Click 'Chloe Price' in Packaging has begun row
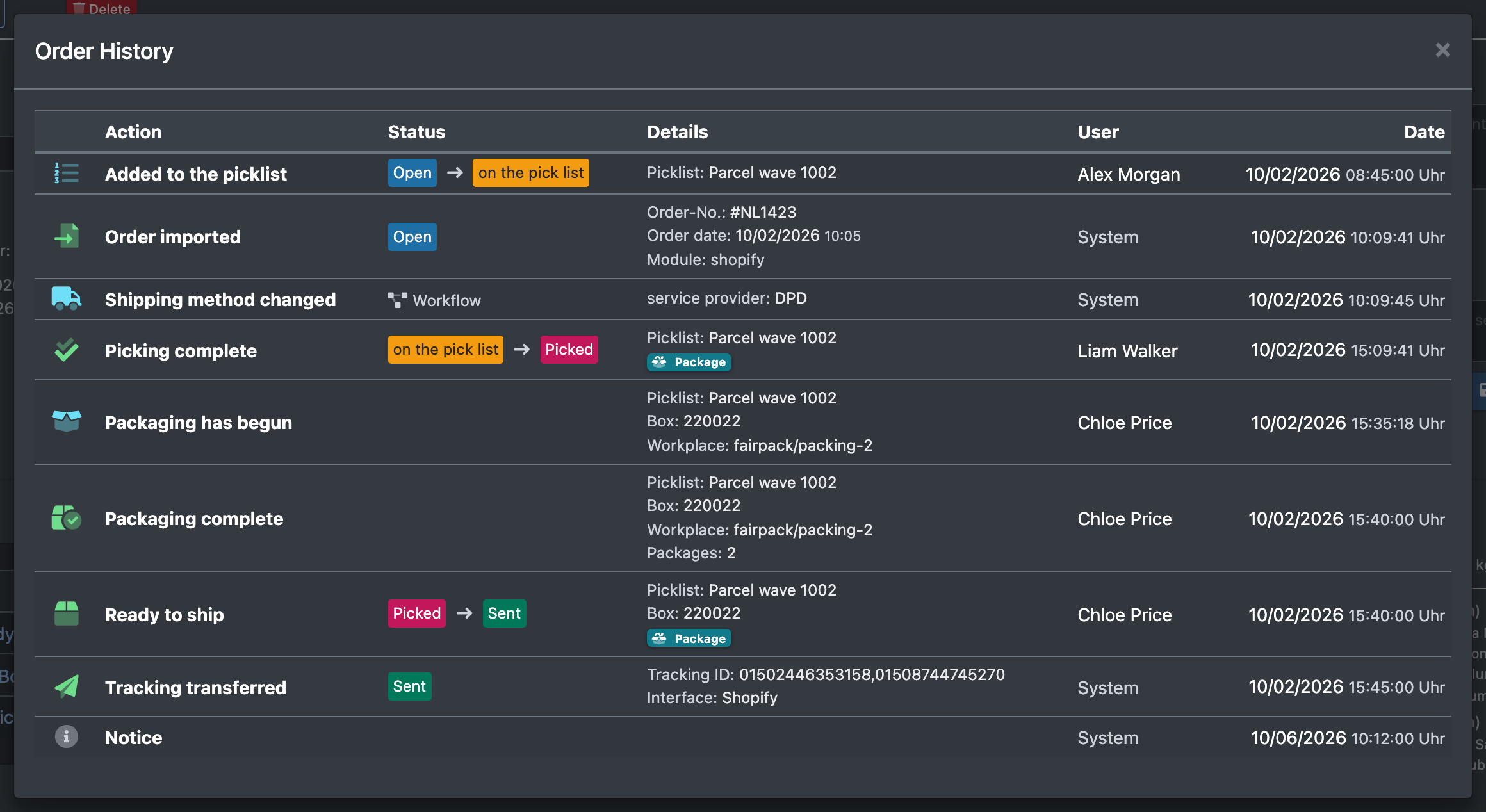 pyautogui.click(x=1125, y=423)
